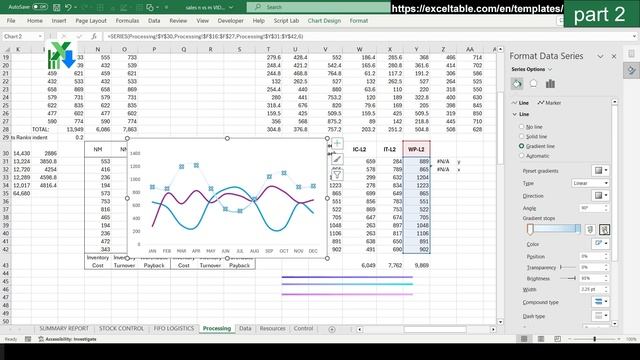Viewport: 640px width, 360px height.
Task: Click gradient stops bar
Action: [x=553, y=229]
